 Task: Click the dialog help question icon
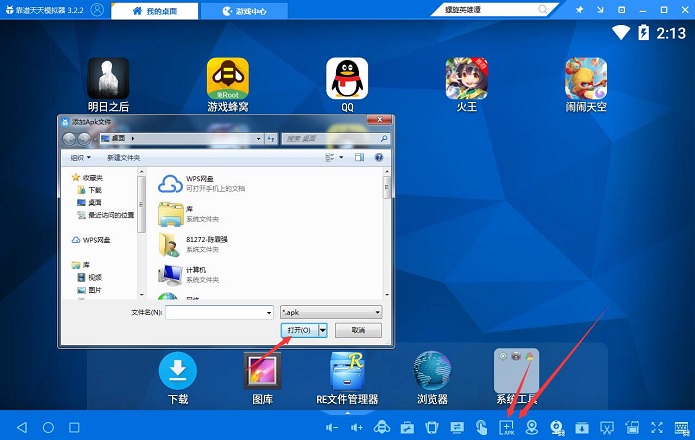coord(379,157)
